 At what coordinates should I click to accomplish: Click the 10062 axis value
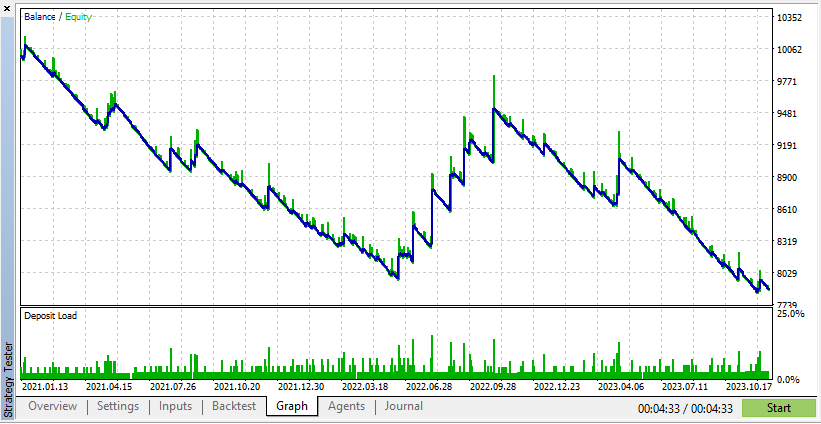(789, 50)
